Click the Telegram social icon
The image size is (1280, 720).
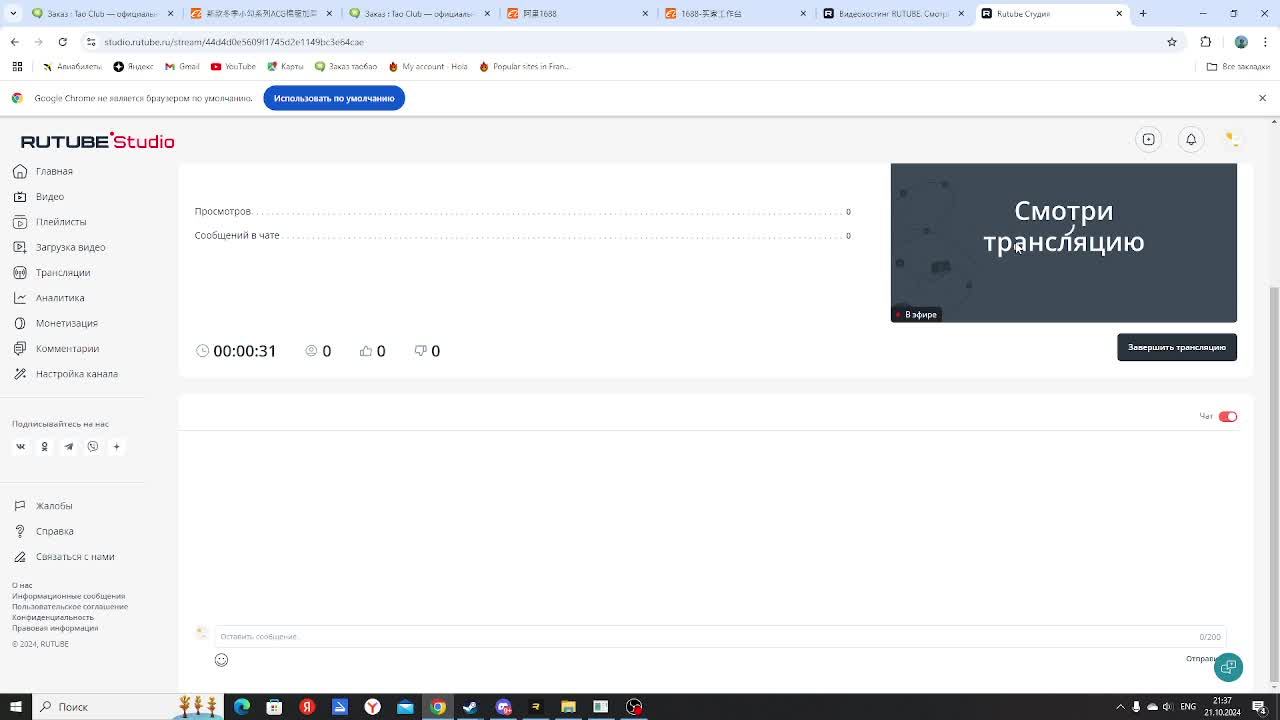[x=68, y=446]
